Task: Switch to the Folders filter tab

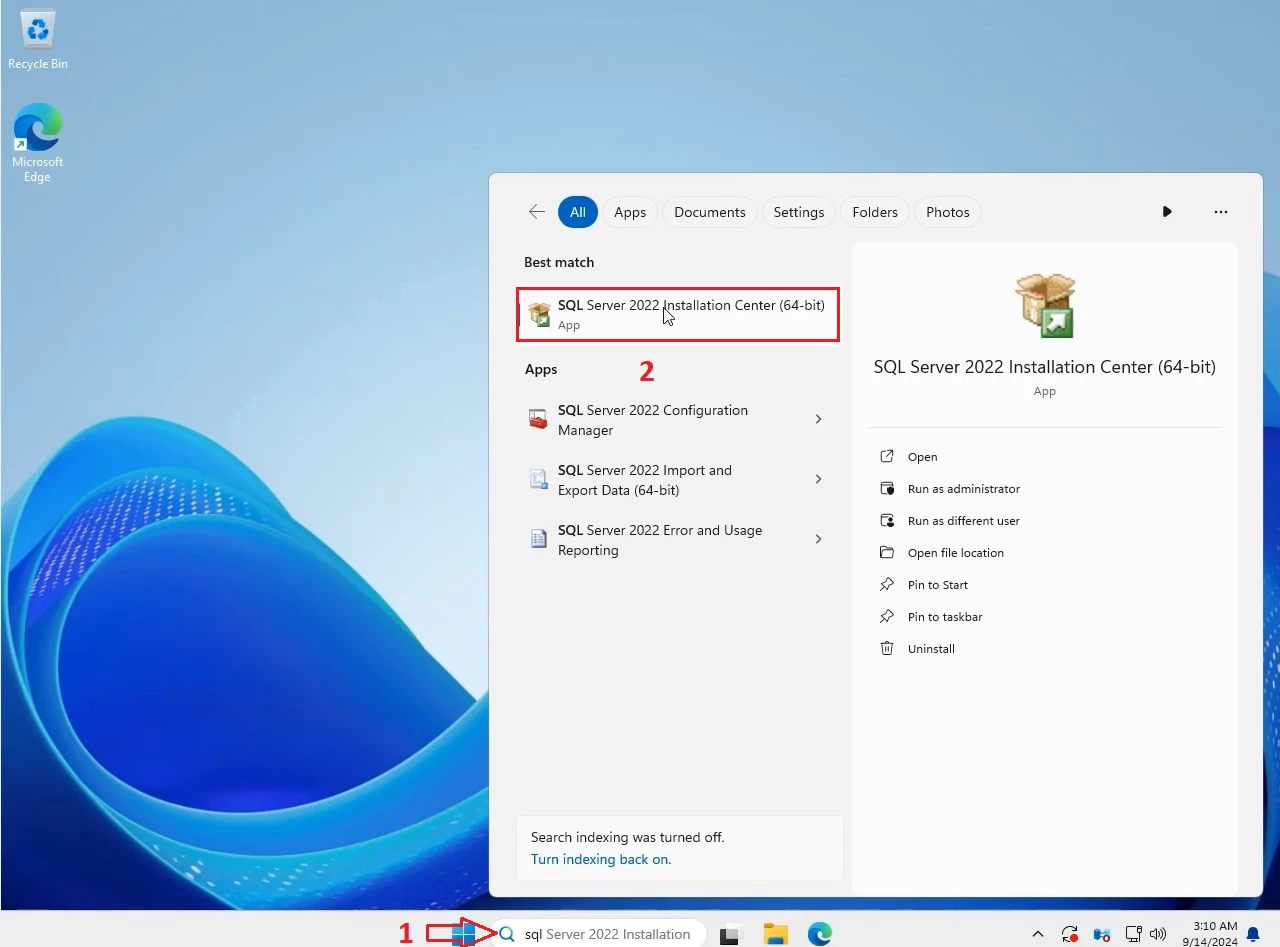Action: (x=875, y=212)
